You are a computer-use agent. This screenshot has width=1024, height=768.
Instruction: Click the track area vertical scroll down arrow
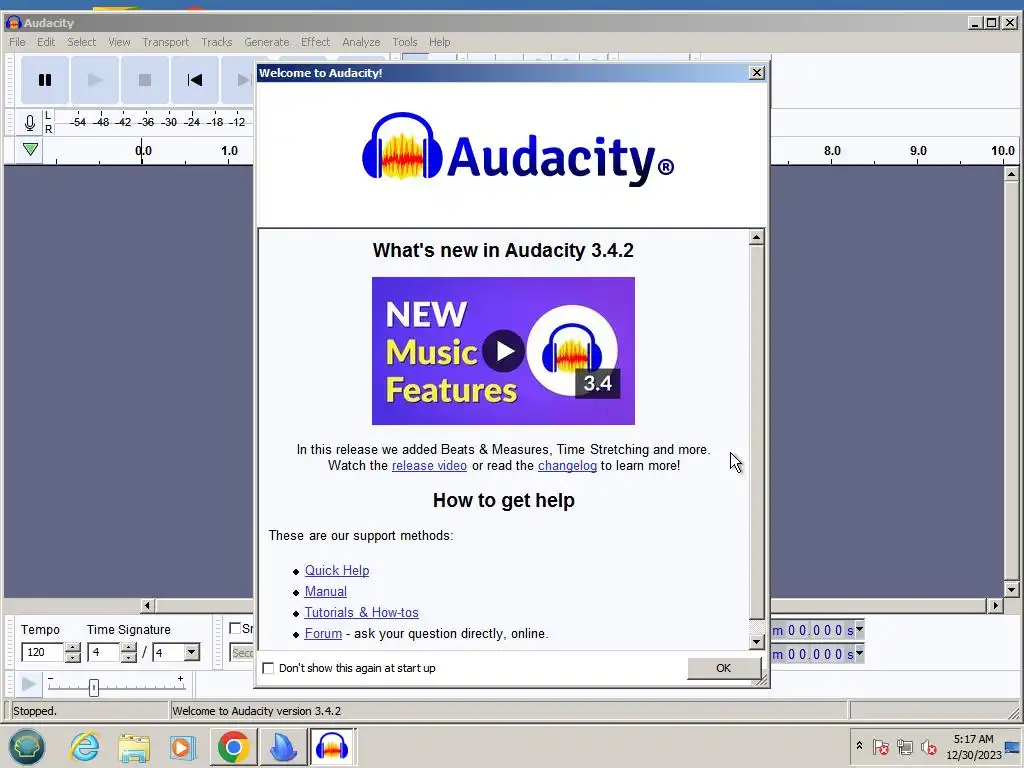pos(1011,589)
